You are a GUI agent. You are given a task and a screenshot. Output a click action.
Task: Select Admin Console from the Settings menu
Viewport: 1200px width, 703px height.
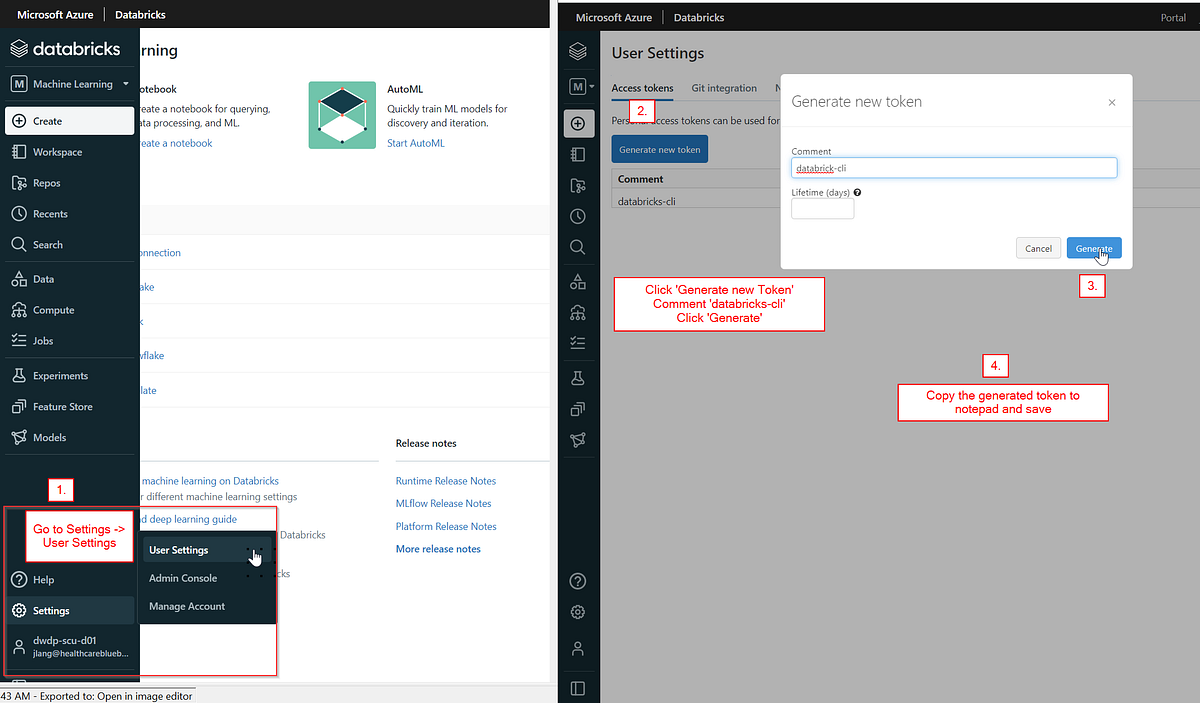tap(183, 578)
